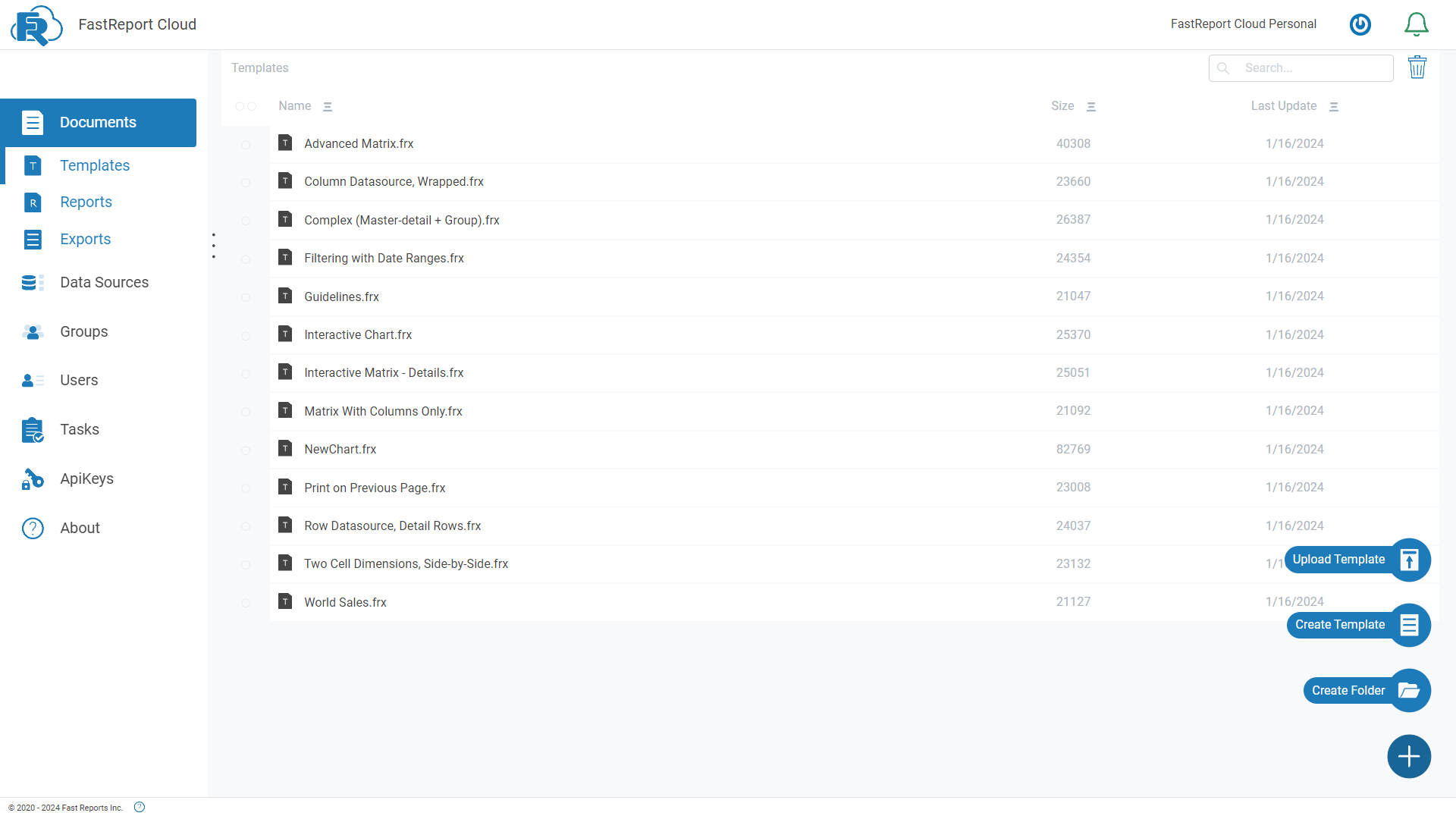Tick the checkbox for Guidelines.frx
This screenshot has height=819, width=1456.
(x=246, y=297)
